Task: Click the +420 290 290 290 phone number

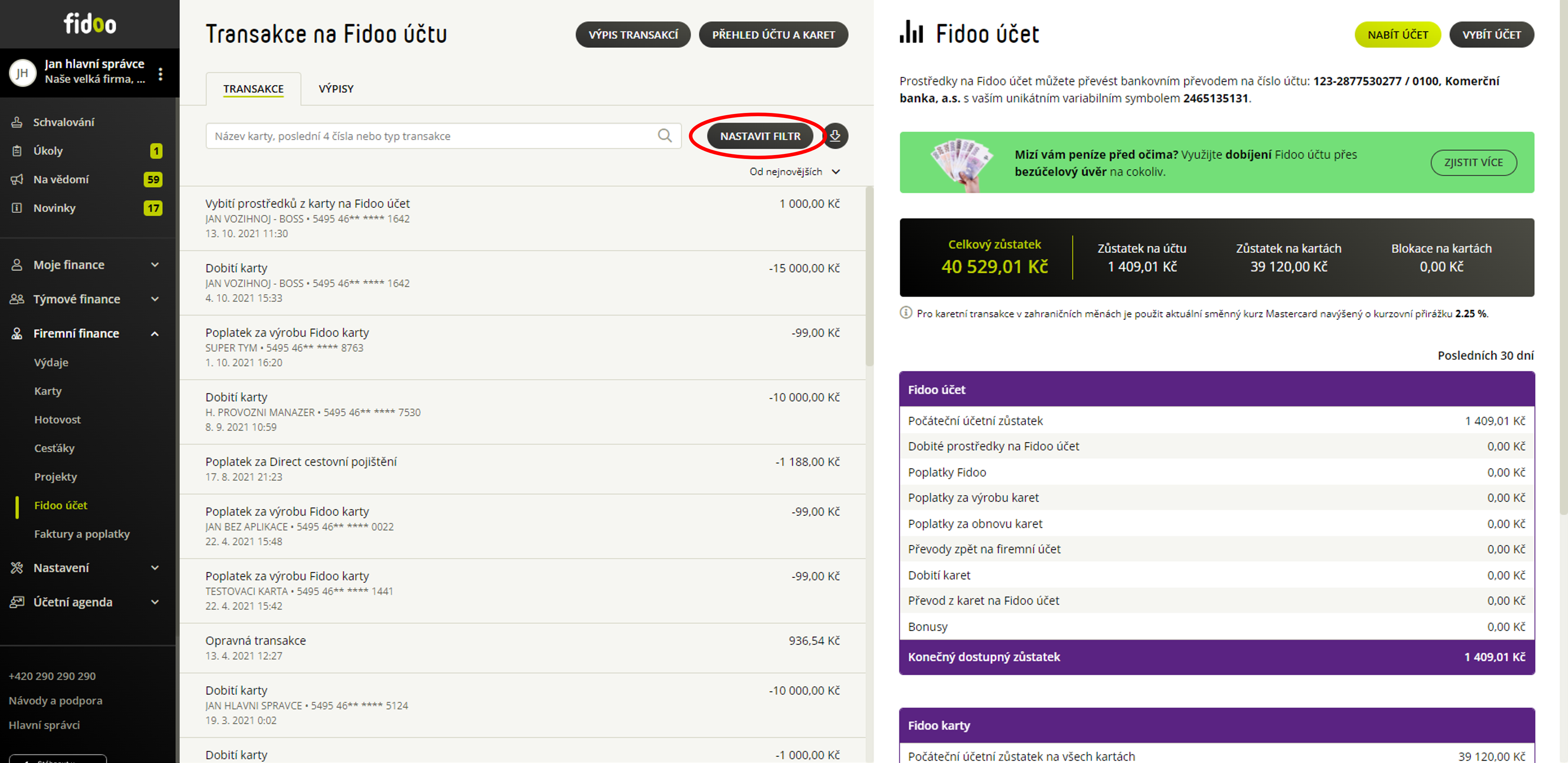Action: point(52,676)
